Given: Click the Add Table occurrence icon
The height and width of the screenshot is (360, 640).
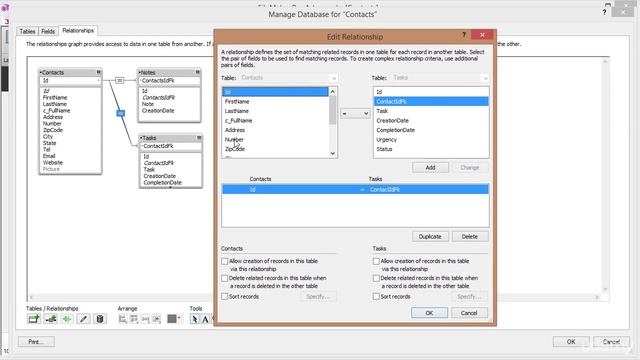Looking at the screenshot, I should [x=34, y=319].
